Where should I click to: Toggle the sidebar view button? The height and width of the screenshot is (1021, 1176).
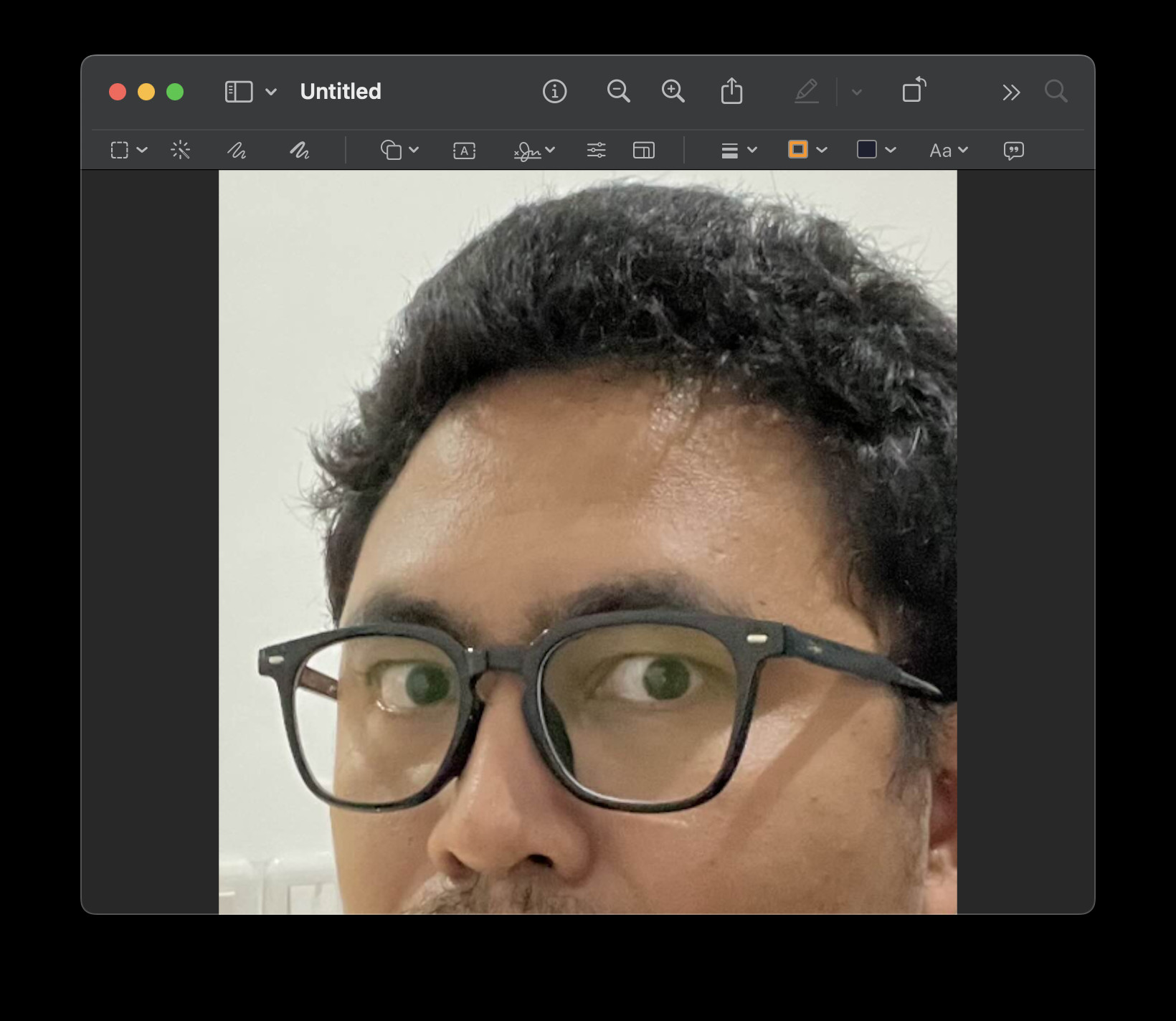tap(239, 92)
